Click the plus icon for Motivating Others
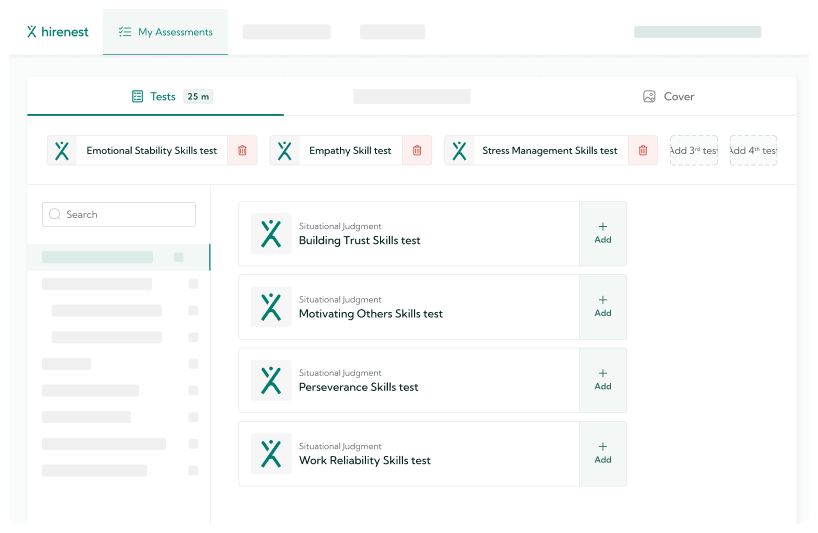 click(x=603, y=300)
